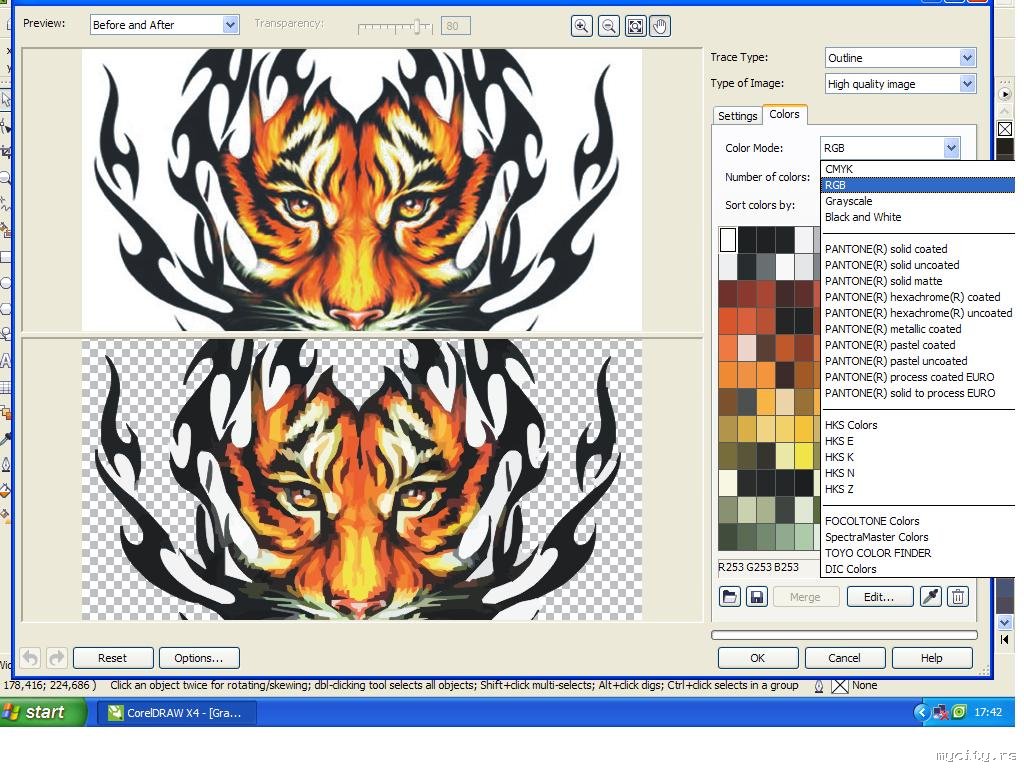This screenshot has width=1024, height=768.
Task: Click CorelDRAW X4 taskbar button
Action: point(176,712)
